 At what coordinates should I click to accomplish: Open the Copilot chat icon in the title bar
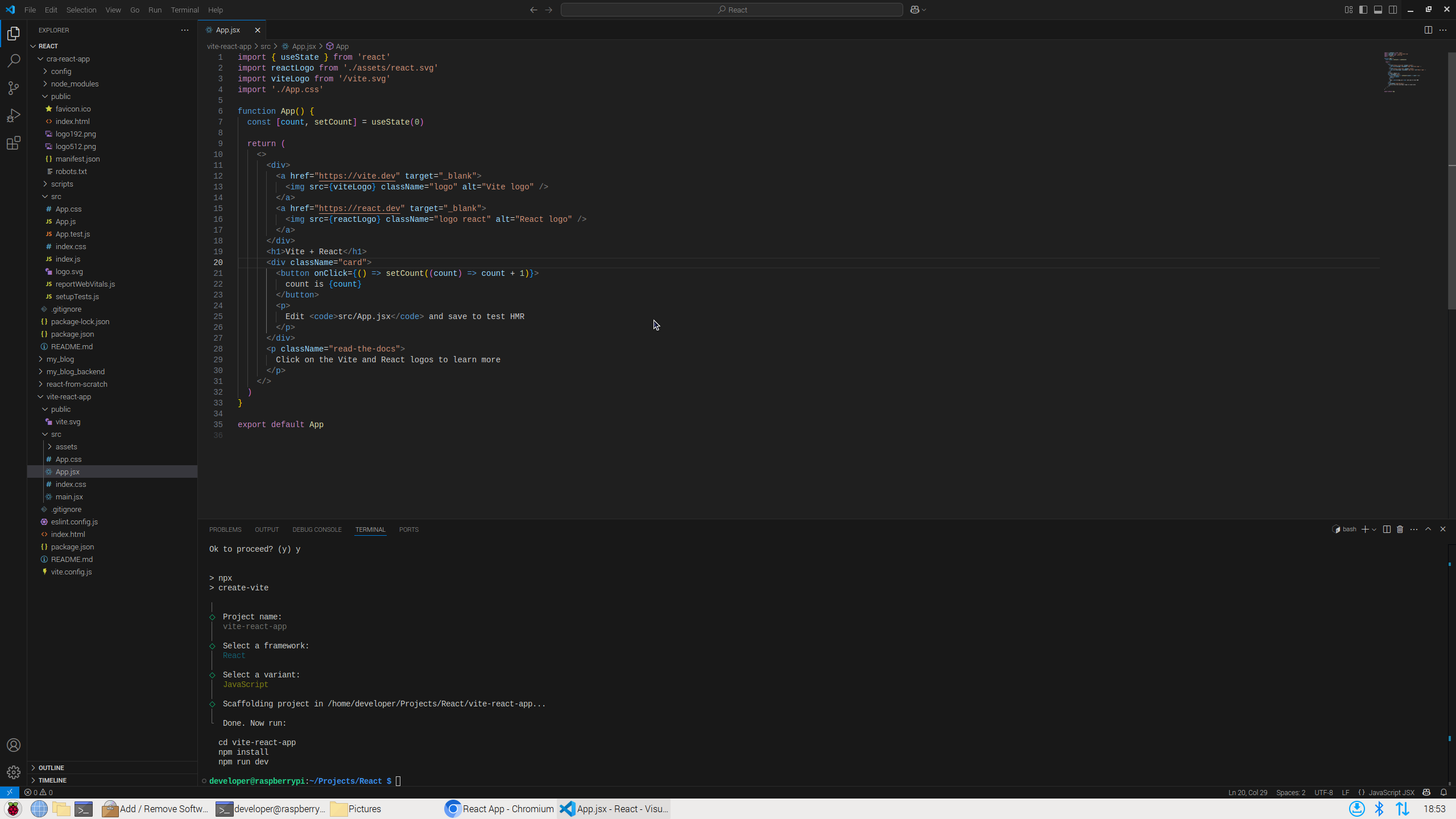pos(915,10)
